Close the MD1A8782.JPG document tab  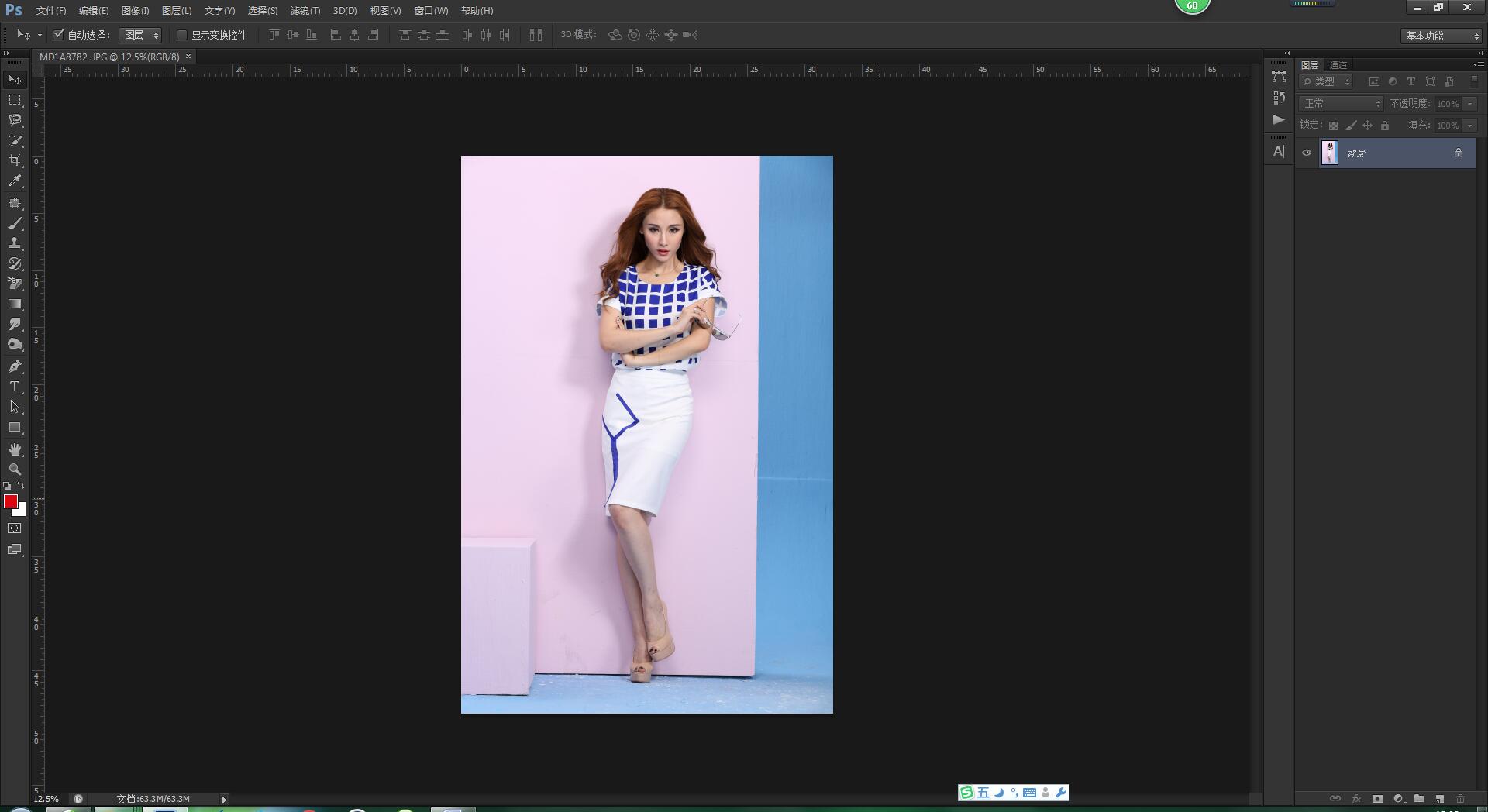click(188, 57)
